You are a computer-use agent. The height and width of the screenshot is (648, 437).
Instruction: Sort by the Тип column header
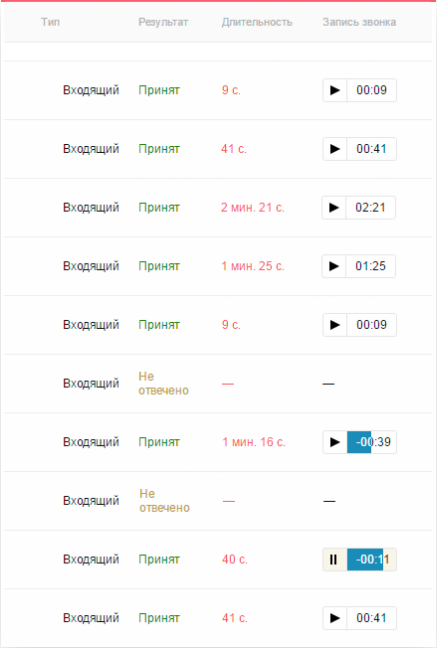[50, 22]
